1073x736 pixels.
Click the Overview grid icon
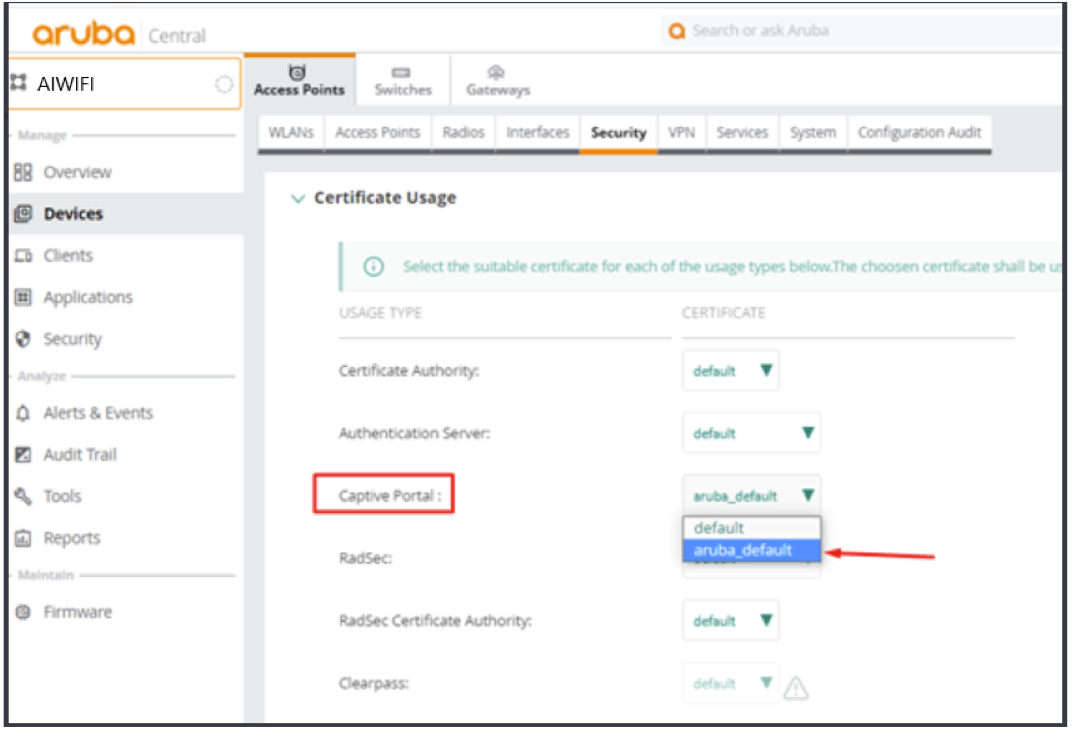tap(23, 172)
